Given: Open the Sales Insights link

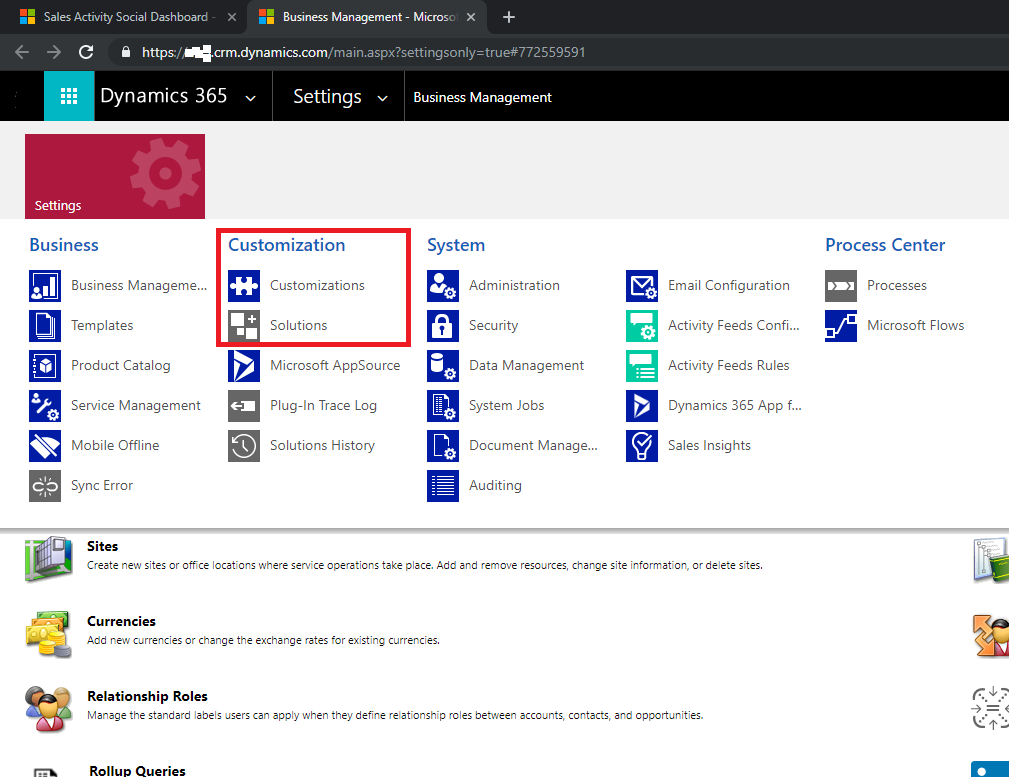Looking at the screenshot, I should coord(709,445).
